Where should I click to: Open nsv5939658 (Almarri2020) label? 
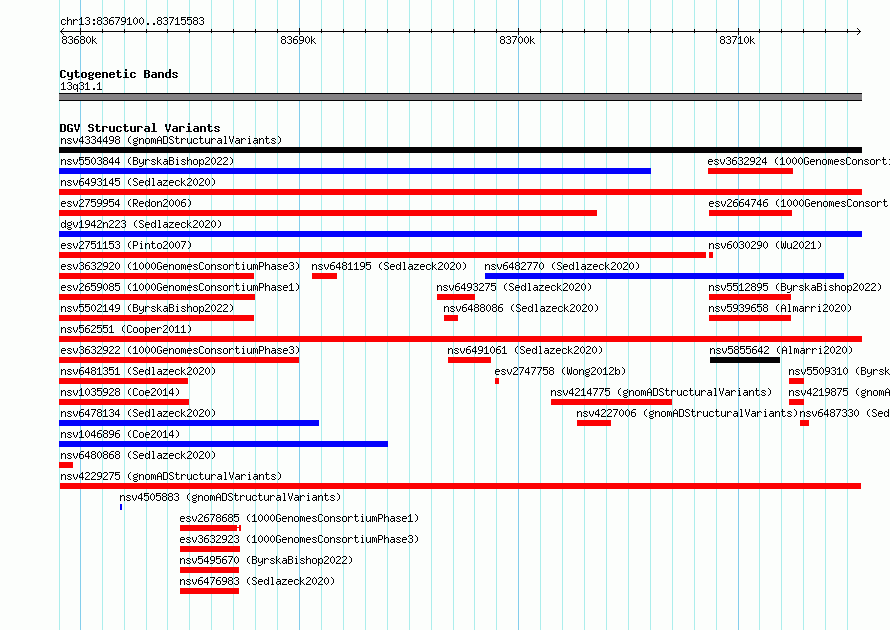pyautogui.click(x=780, y=308)
